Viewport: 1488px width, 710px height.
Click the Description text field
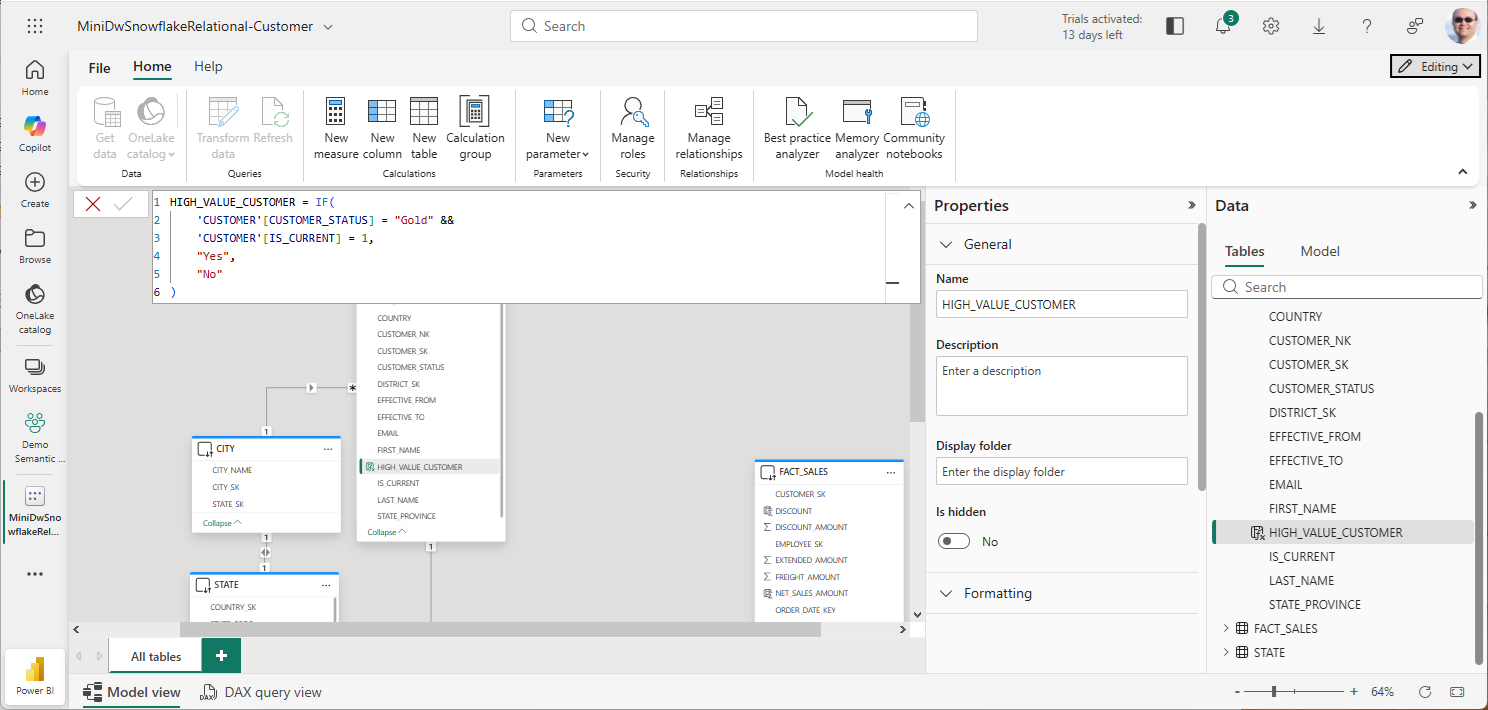tap(1061, 385)
